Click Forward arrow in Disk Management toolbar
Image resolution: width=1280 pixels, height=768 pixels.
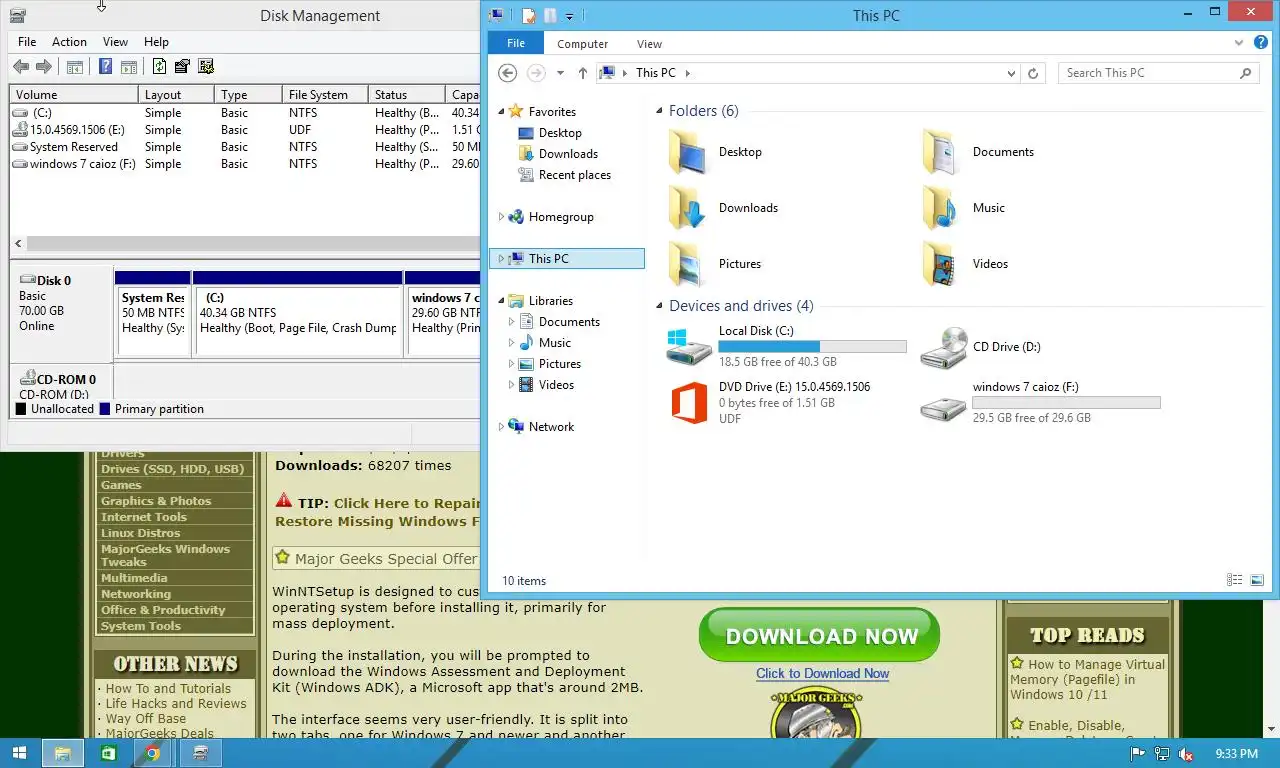(44, 67)
